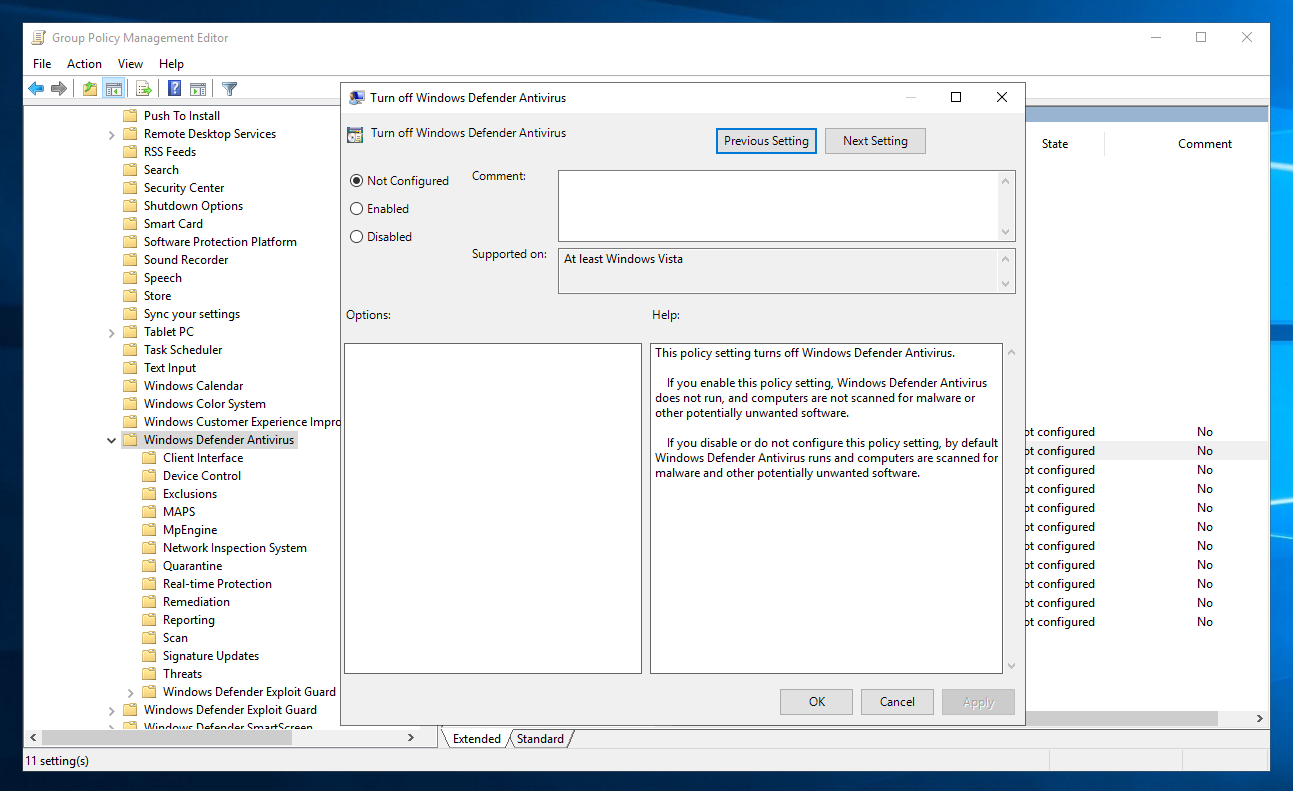Image resolution: width=1293 pixels, height=791 pixels.
Task: Click the grey Forward arrow in toolbar
Action: point(59,89)
